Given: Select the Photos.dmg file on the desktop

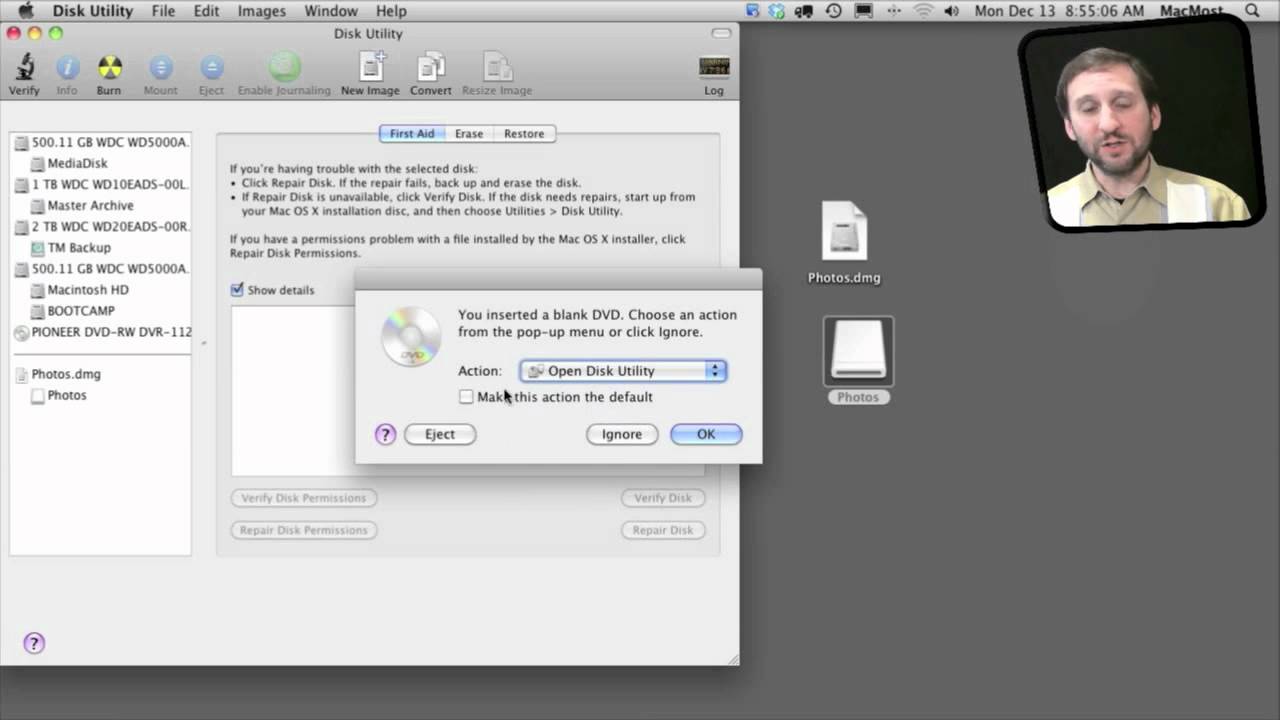Looking at the screenshot, I should coord(844,243).
